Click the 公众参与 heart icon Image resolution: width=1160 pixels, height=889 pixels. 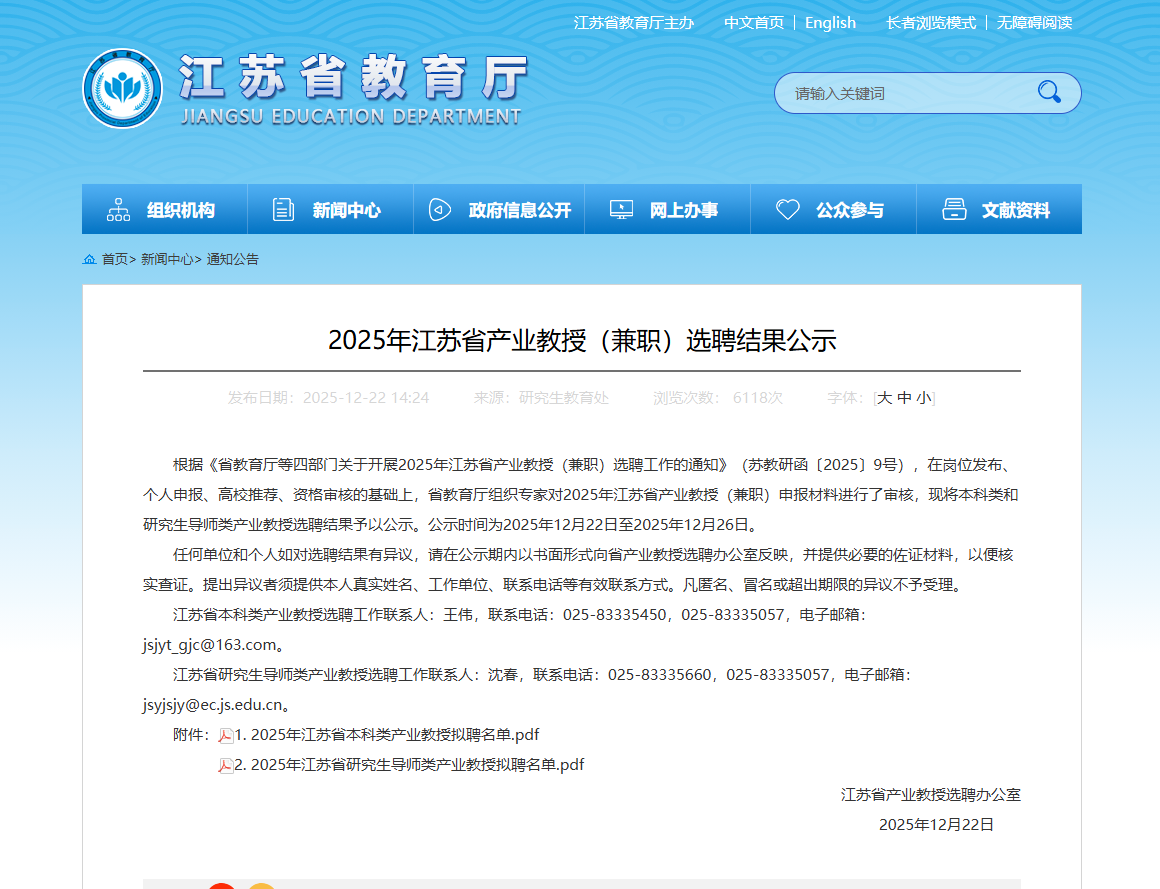788,210
